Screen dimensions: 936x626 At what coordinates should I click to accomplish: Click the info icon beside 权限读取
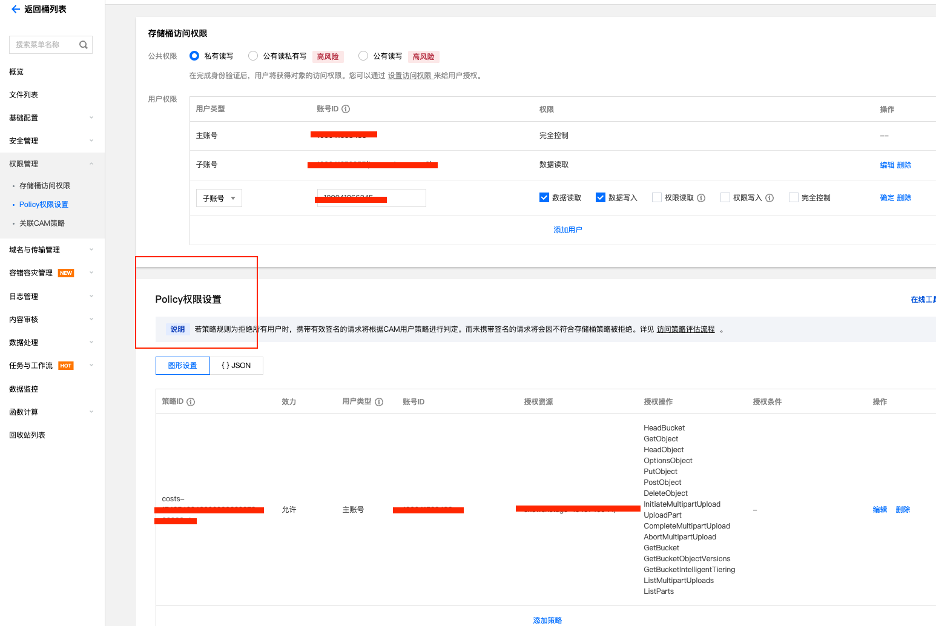pyautogui.click(x=700, y=198)
